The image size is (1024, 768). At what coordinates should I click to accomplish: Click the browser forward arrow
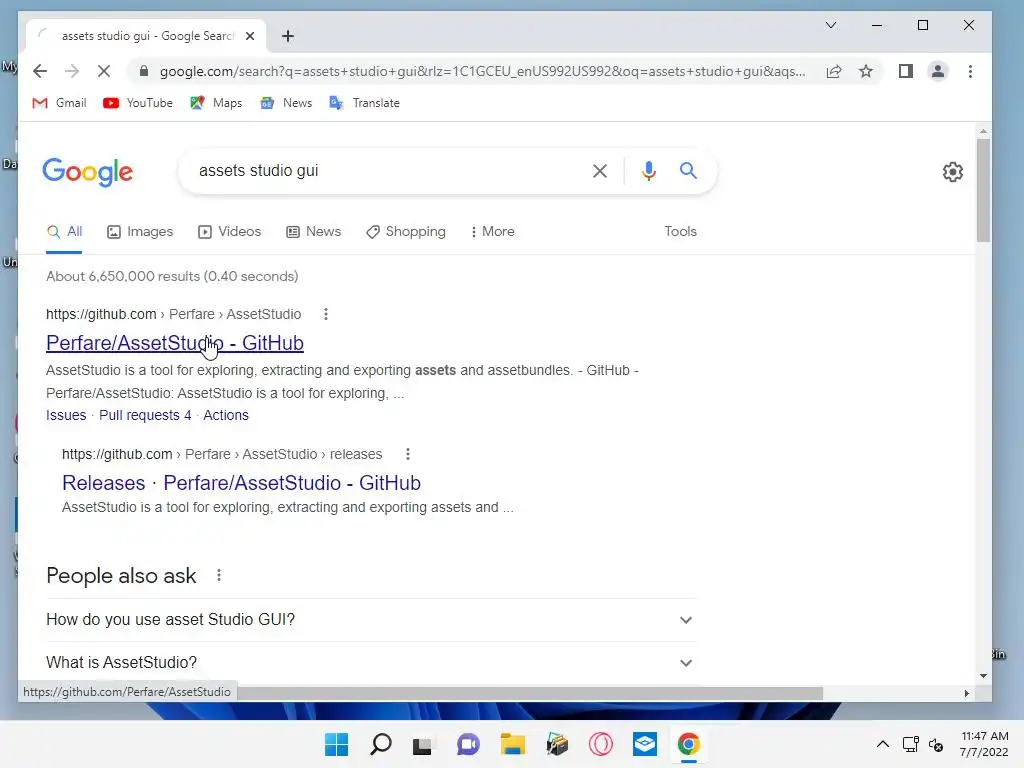pyautogui.click(x=72, y=71)
